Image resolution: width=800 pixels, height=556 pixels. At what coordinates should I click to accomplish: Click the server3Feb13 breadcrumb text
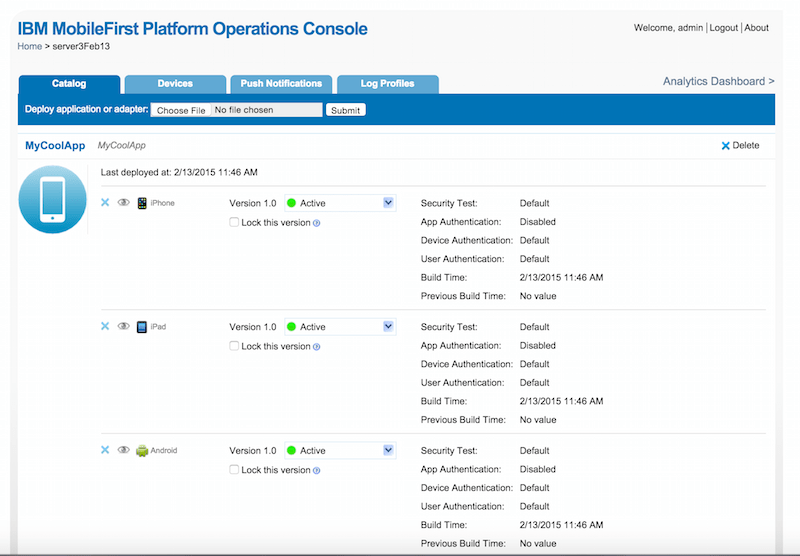click(81, 46)
